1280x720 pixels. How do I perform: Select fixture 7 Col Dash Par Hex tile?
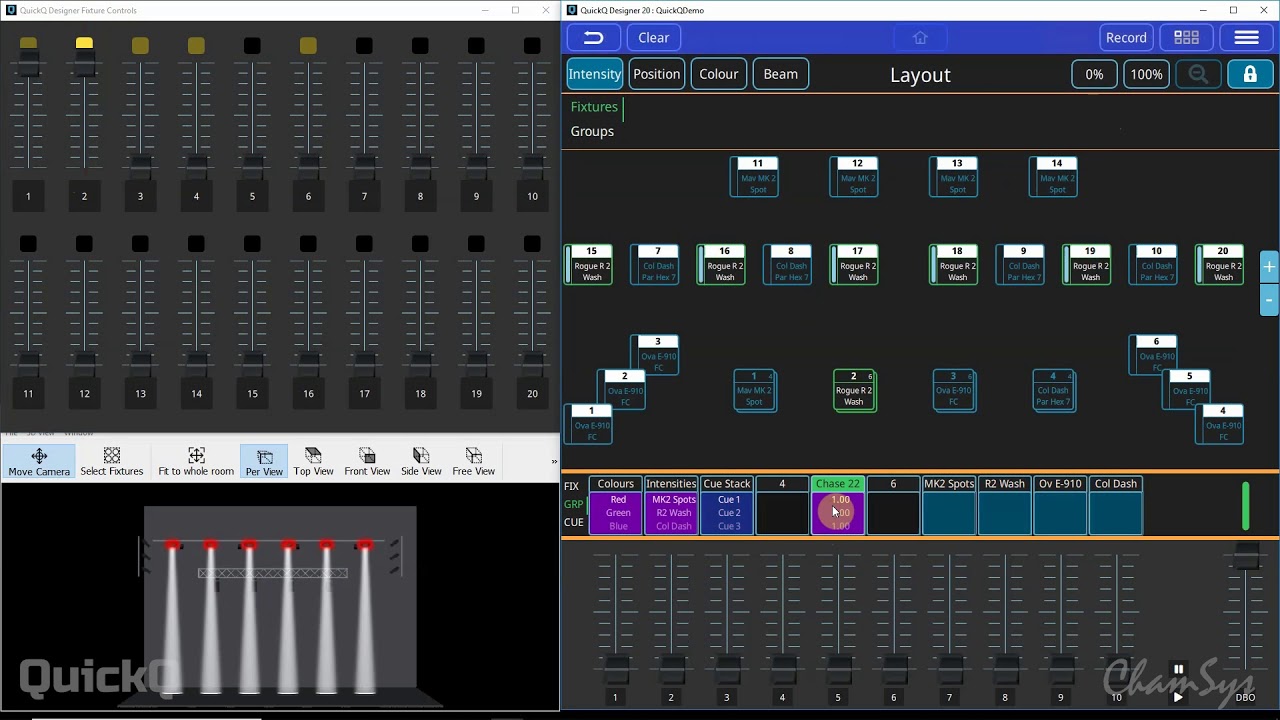pyautogui.click(x=655, y=265)
